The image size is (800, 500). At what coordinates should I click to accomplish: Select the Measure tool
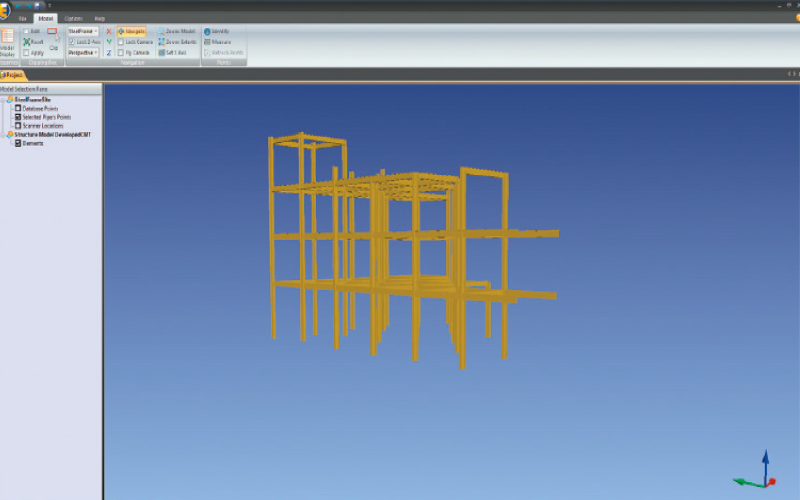click(217, 42)
